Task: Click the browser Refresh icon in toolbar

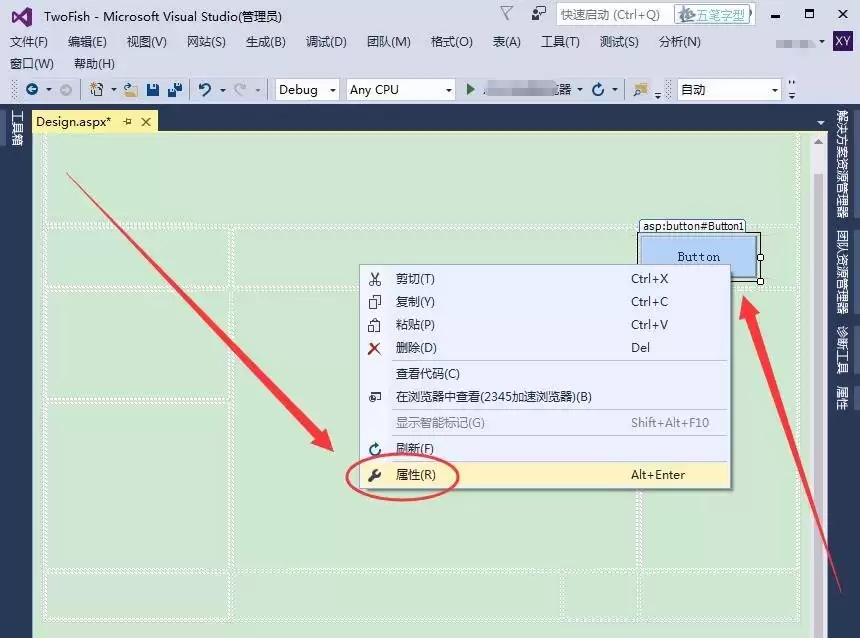Action: (598, 89)
